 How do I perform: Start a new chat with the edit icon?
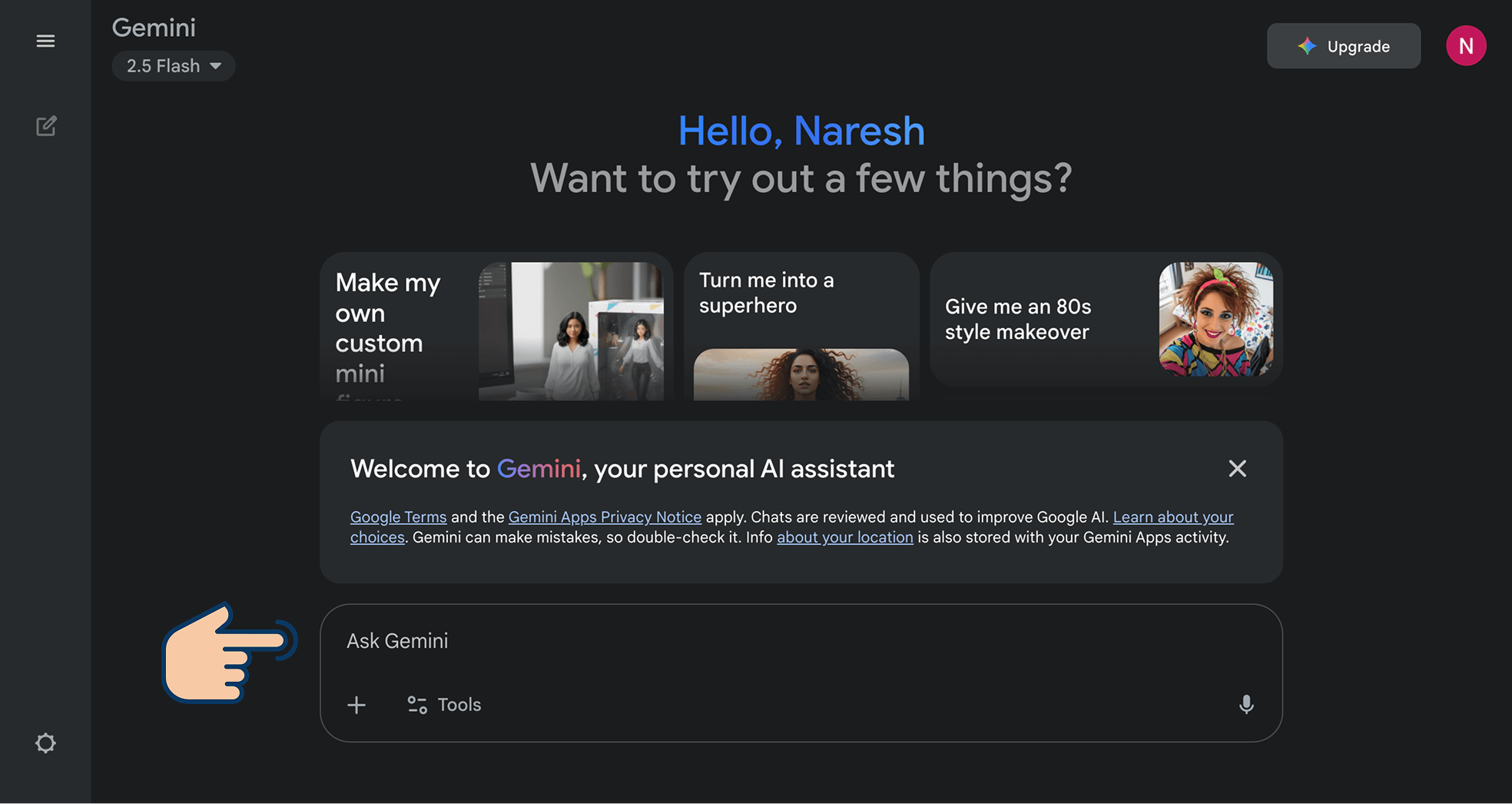[x=46, y=126]
